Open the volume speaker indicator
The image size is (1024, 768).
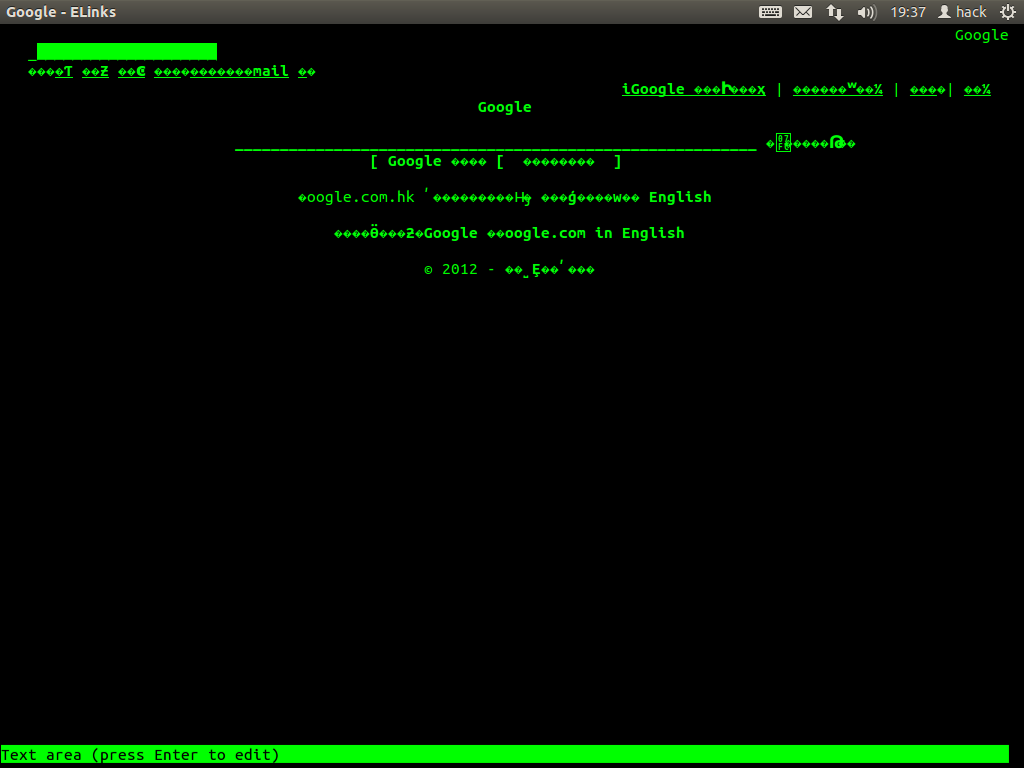pyautogui.click(x=866, y=12)
